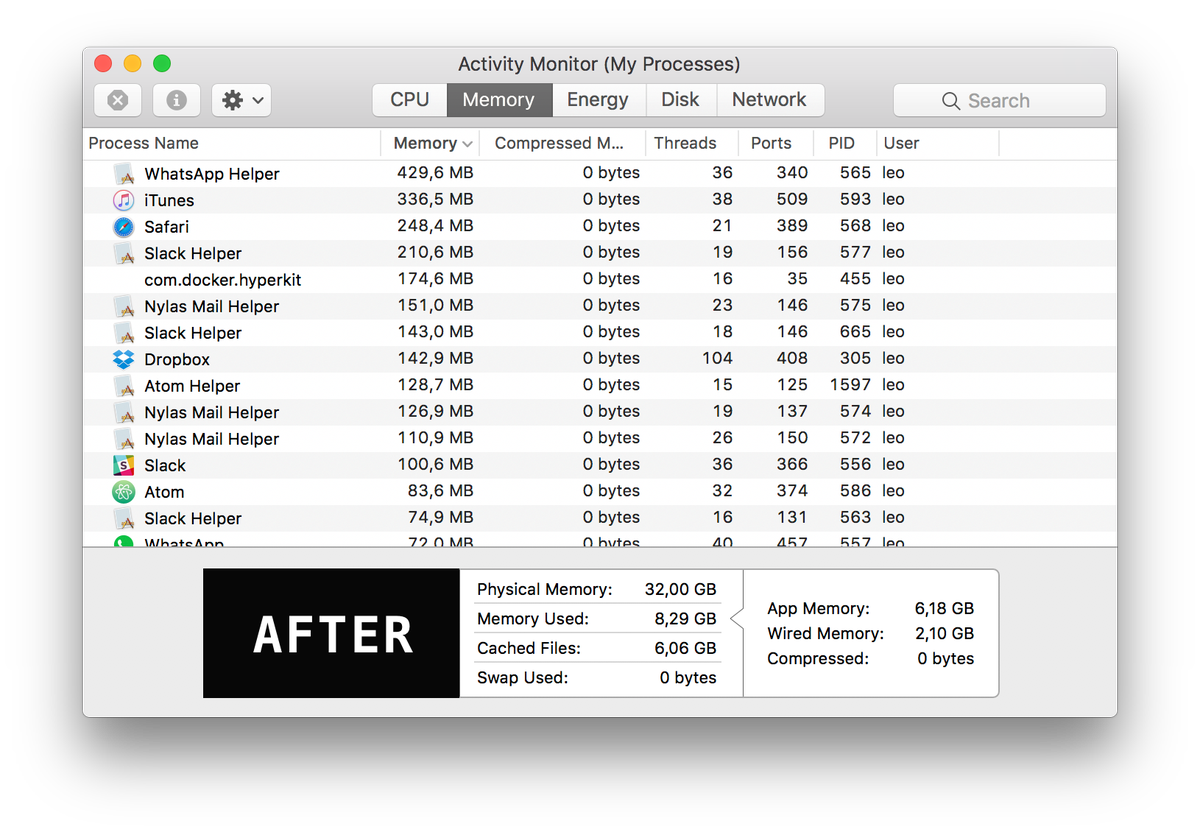Click the WhatsApp Helper process icon

click(x=124, y=173)
